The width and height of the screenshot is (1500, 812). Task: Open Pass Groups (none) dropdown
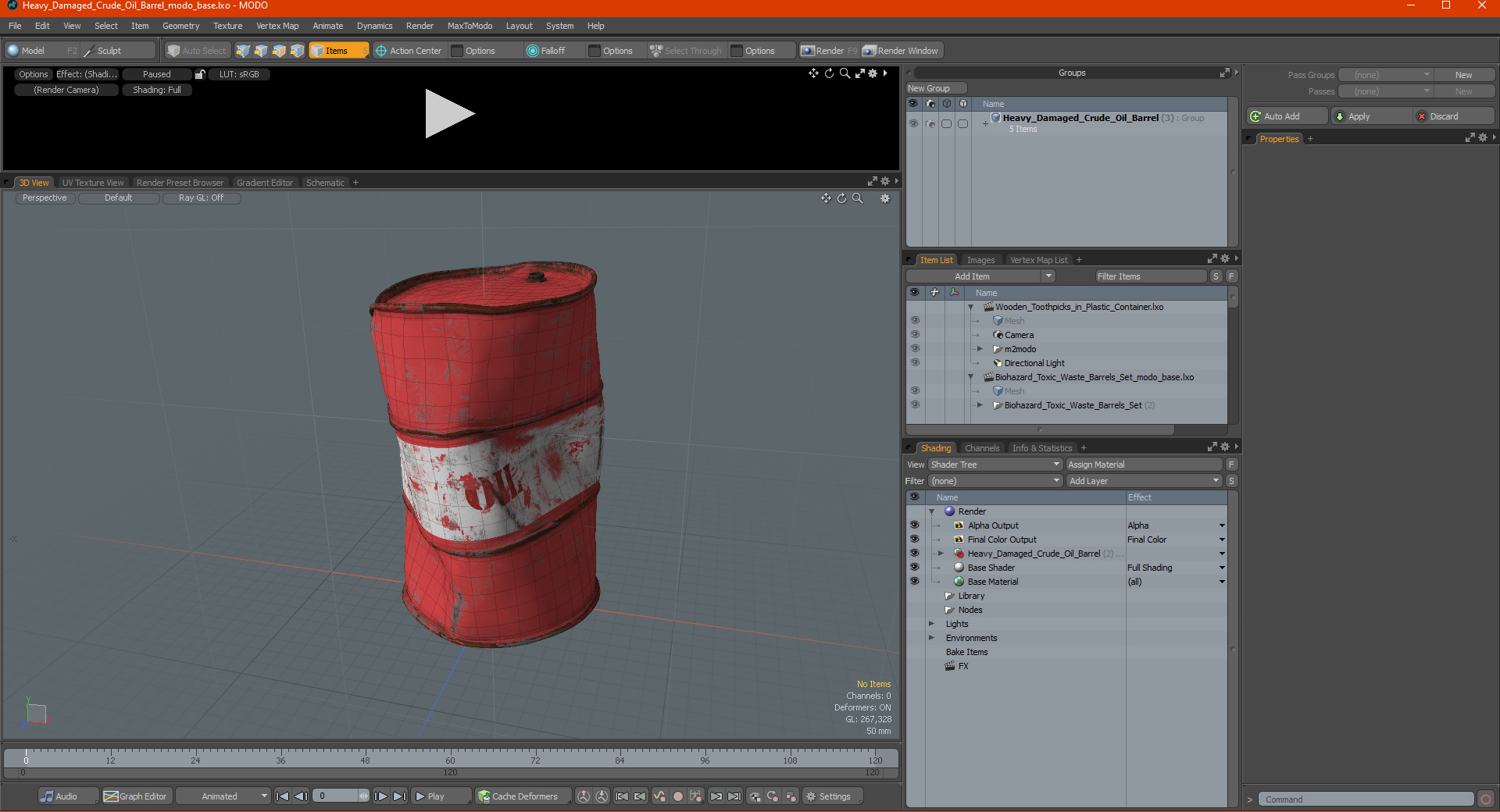(1385, 75)
